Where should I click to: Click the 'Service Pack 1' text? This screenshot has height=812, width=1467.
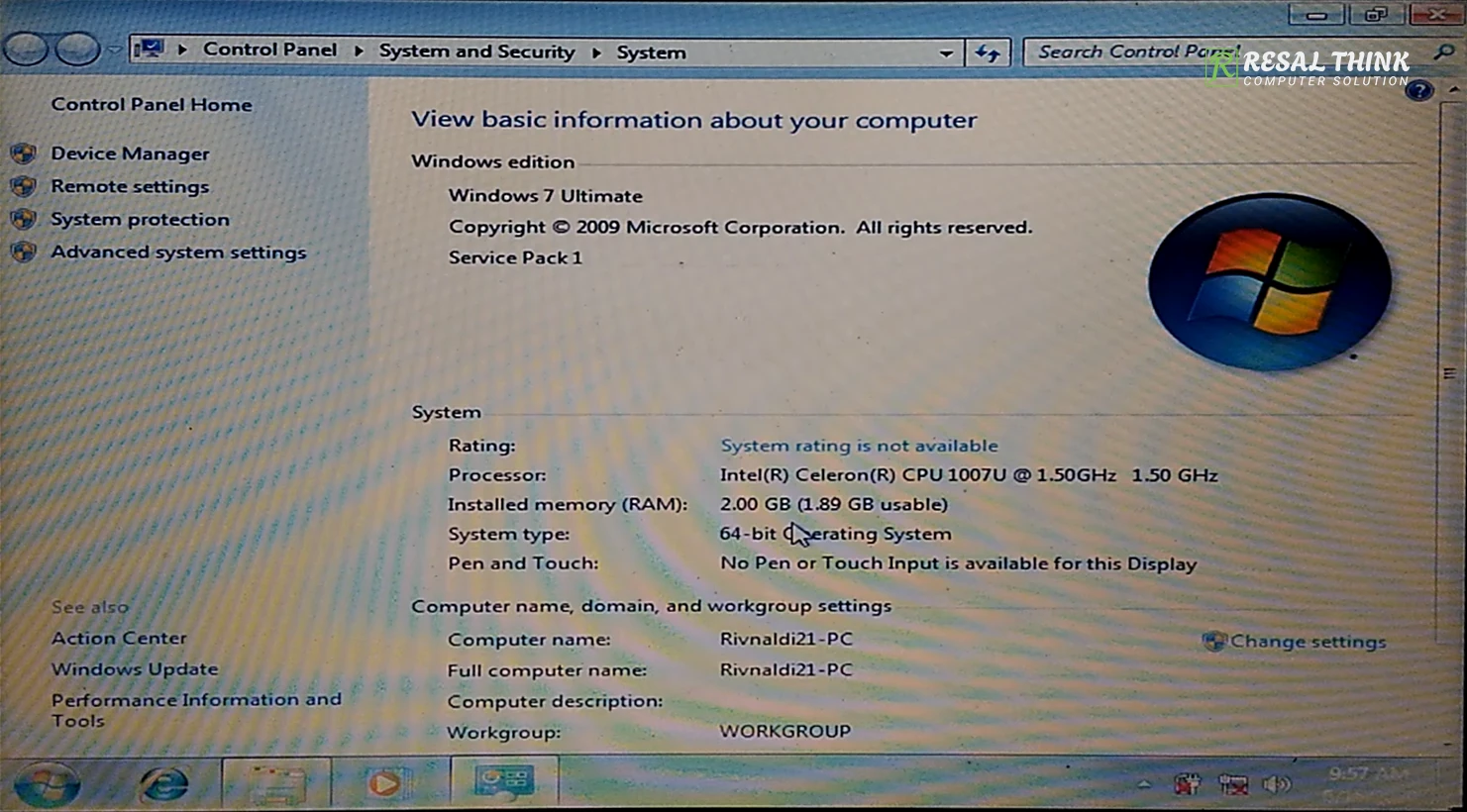(x=515, y=257)
